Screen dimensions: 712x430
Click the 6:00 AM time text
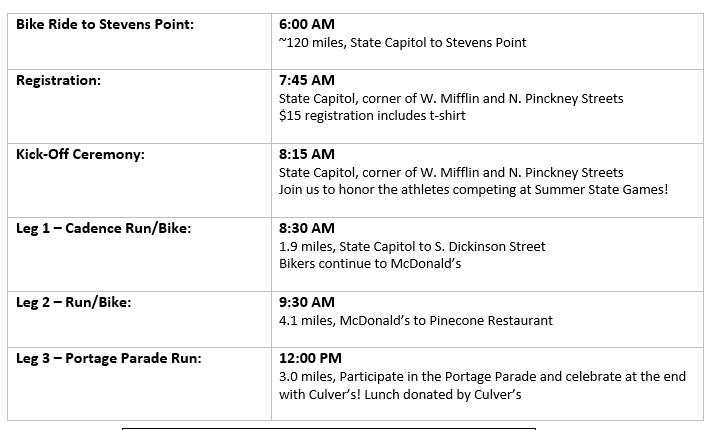tap(307, 24)
